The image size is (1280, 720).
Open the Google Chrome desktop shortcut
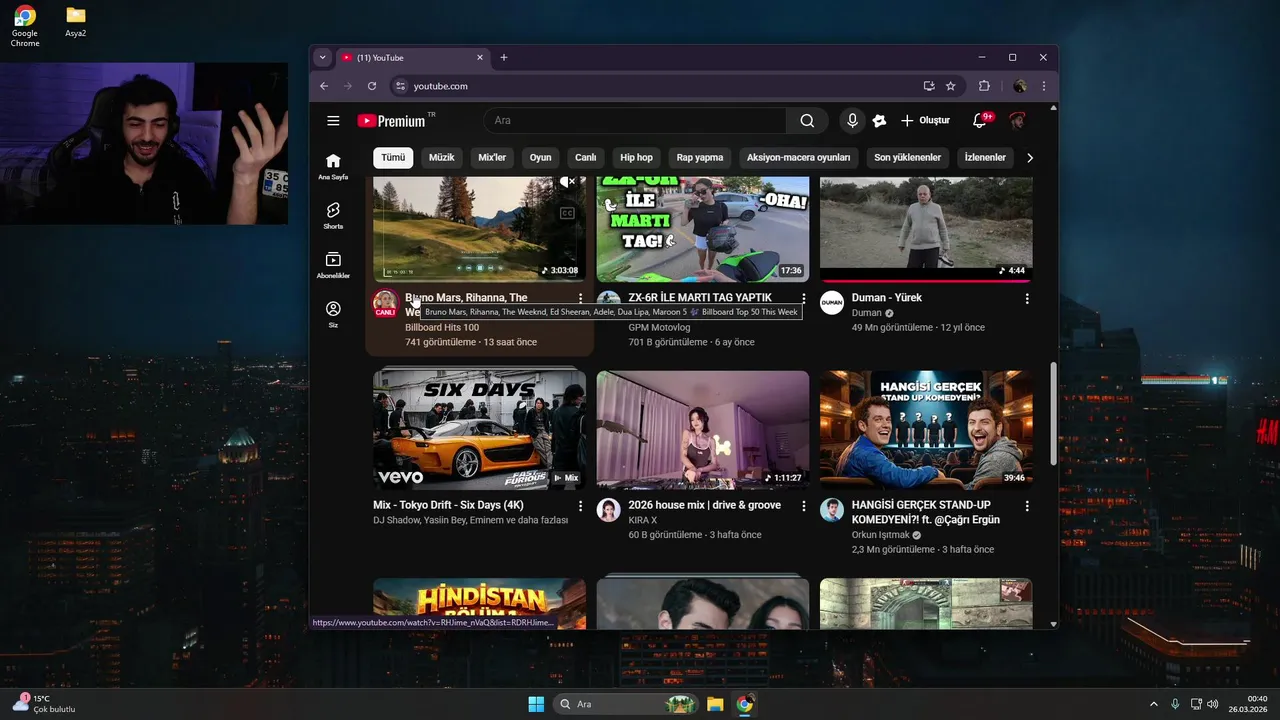pos(25,26)
